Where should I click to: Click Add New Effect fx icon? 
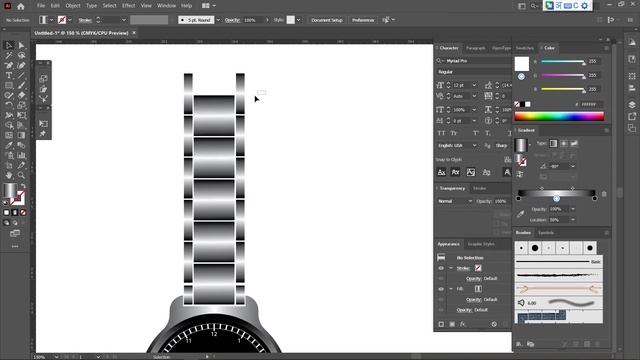(462, 324)
